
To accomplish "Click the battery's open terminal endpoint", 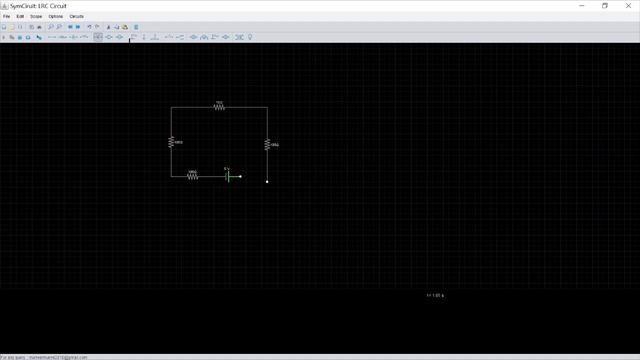I will 240,176.
